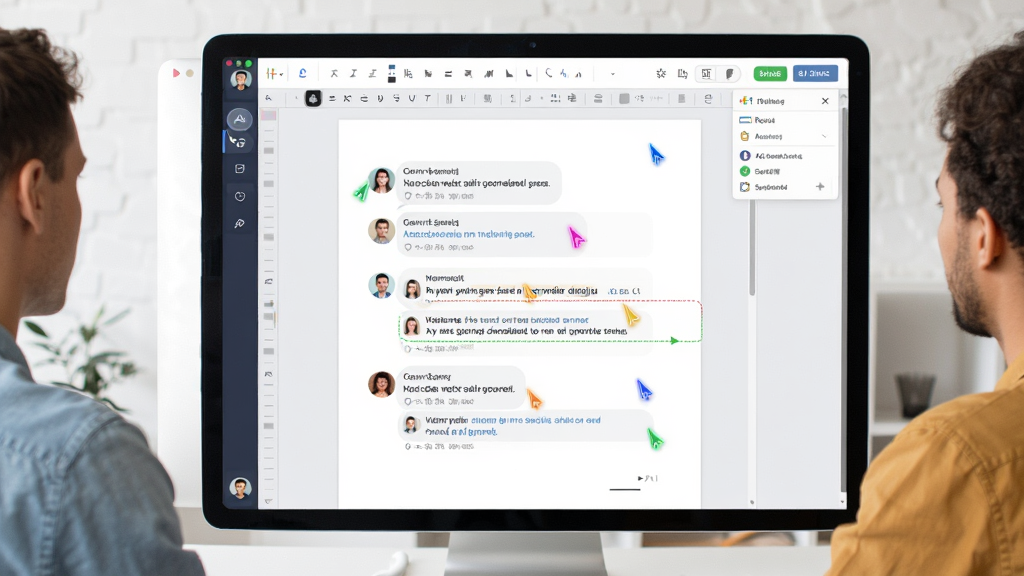Select the side panel row with blue rectangle icon
Image resolution: width=1024 pixels, height=576 pixels.
point(785,120)
